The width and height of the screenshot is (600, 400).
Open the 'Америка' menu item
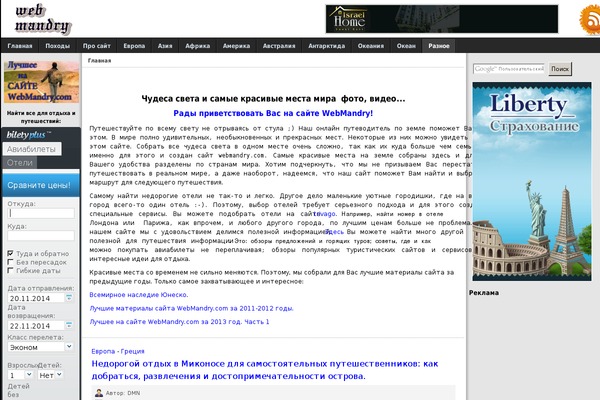(x=236, y=46)
